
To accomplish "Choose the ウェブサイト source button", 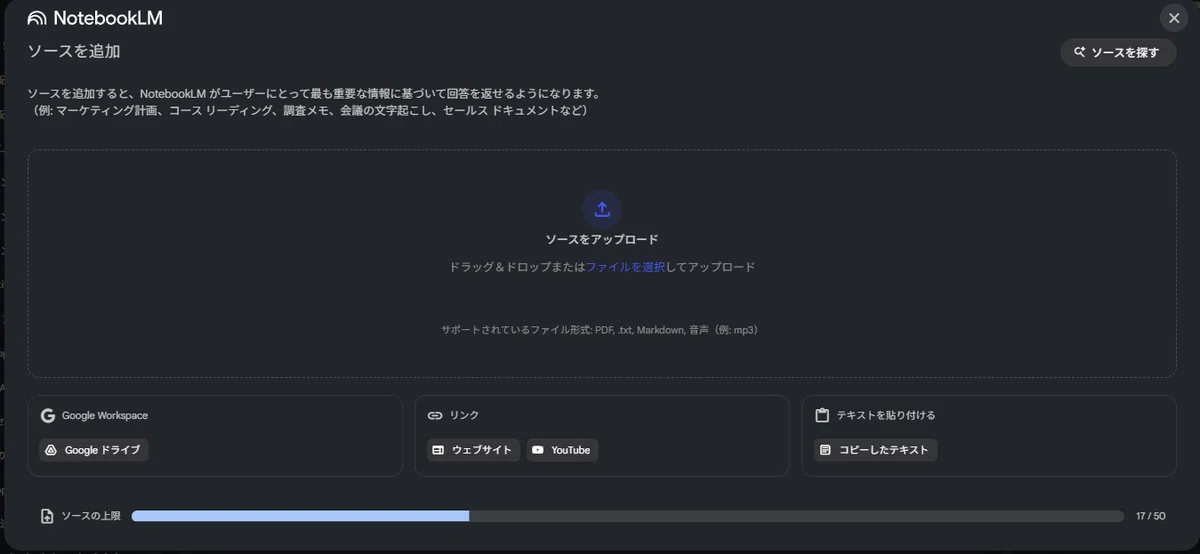I will pos(473,450).
